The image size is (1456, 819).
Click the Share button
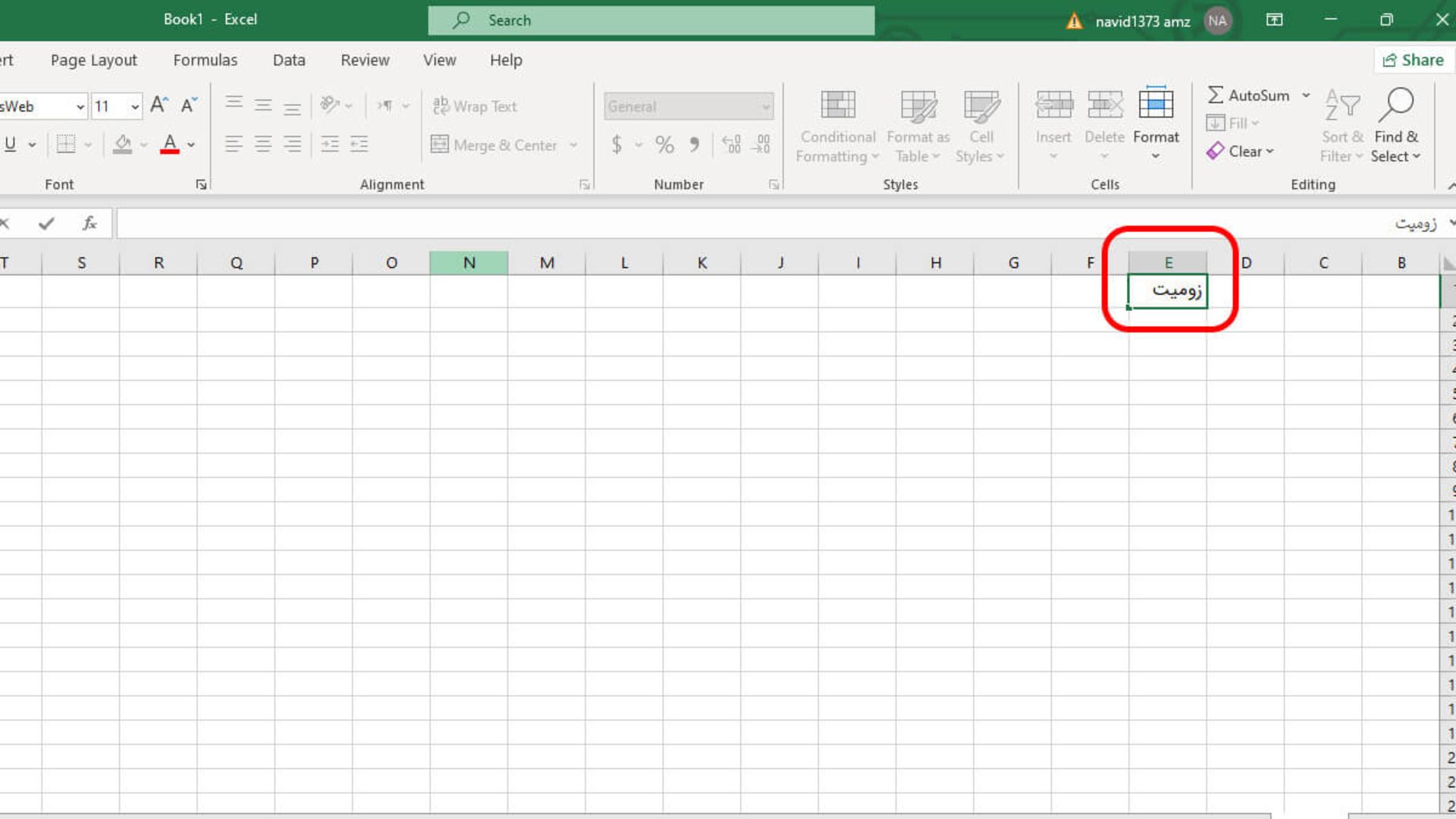pyautogui.click(x=1414, y=60)
